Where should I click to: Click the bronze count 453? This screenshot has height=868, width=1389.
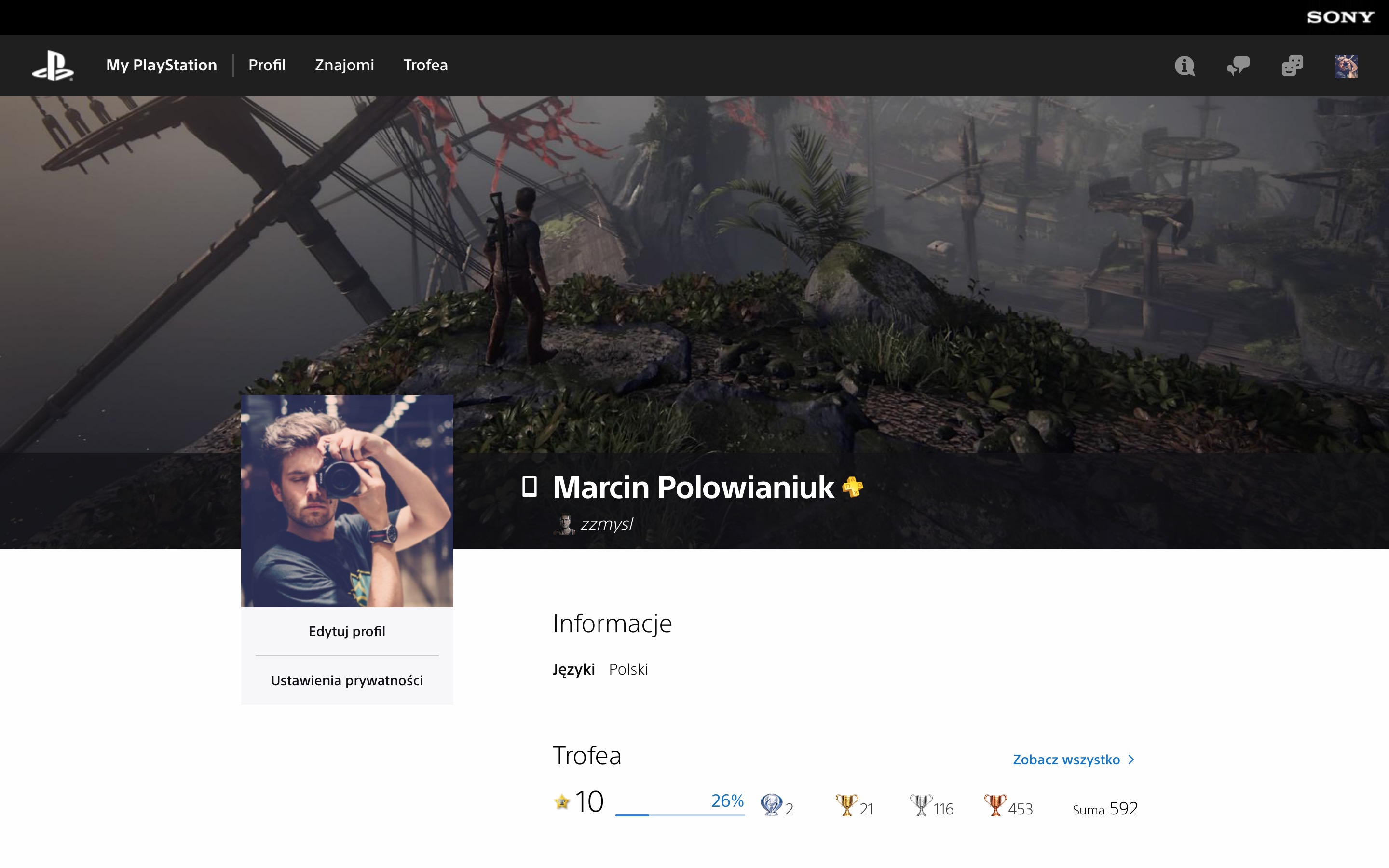coord(1021,809)
